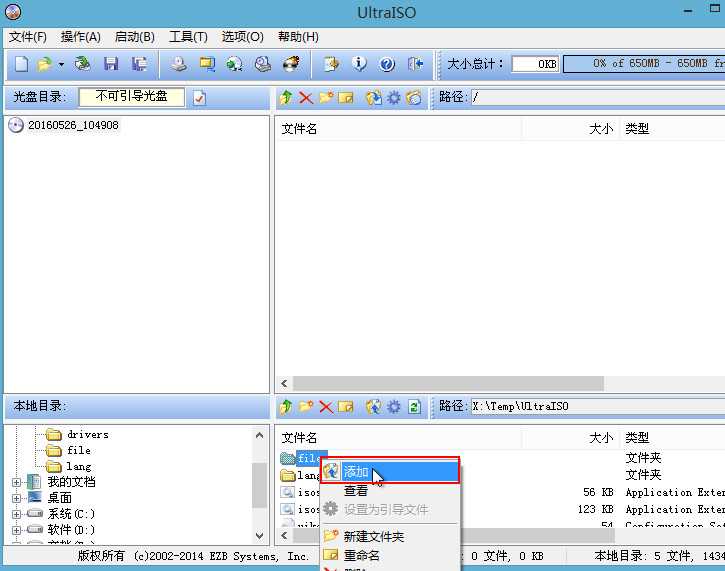This screenshot has height=571, width=725.
Task: Click the Compress ISO toolbar icon
Action: pyautogui.click(x=263, y=64)
